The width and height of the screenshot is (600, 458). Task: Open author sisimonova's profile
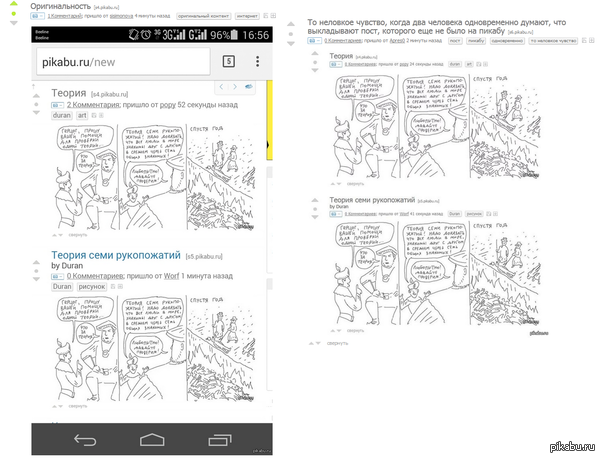[121, 16]
